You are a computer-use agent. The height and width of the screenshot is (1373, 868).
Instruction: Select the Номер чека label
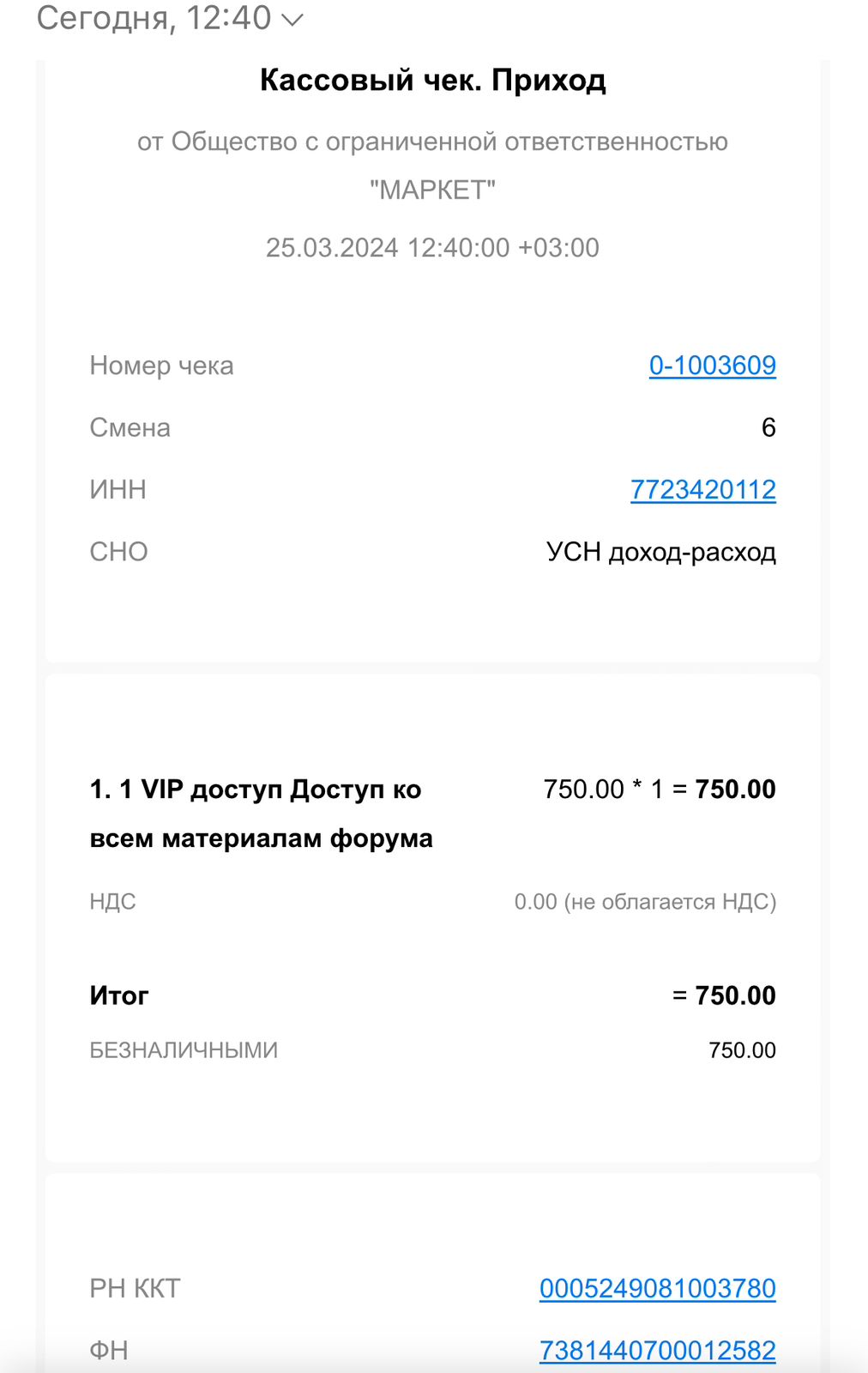(x=161, y=366)
